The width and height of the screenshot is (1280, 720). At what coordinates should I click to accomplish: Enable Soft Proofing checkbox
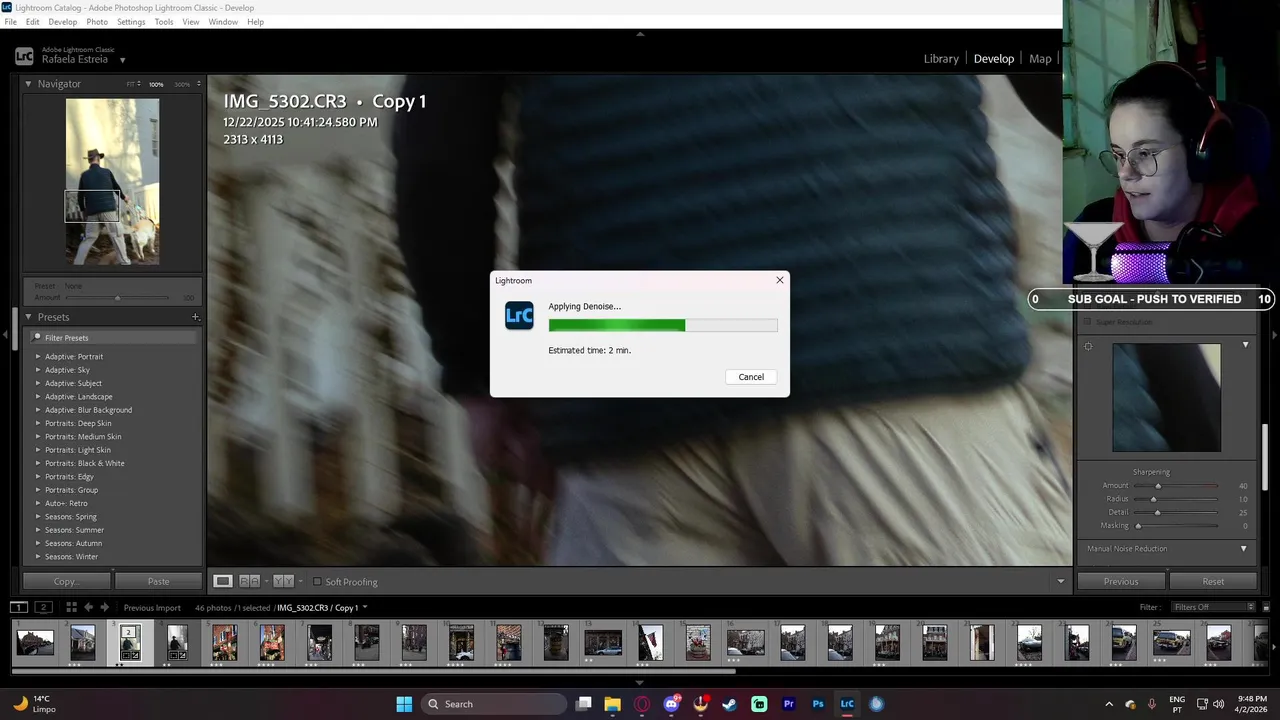(317, 582)
